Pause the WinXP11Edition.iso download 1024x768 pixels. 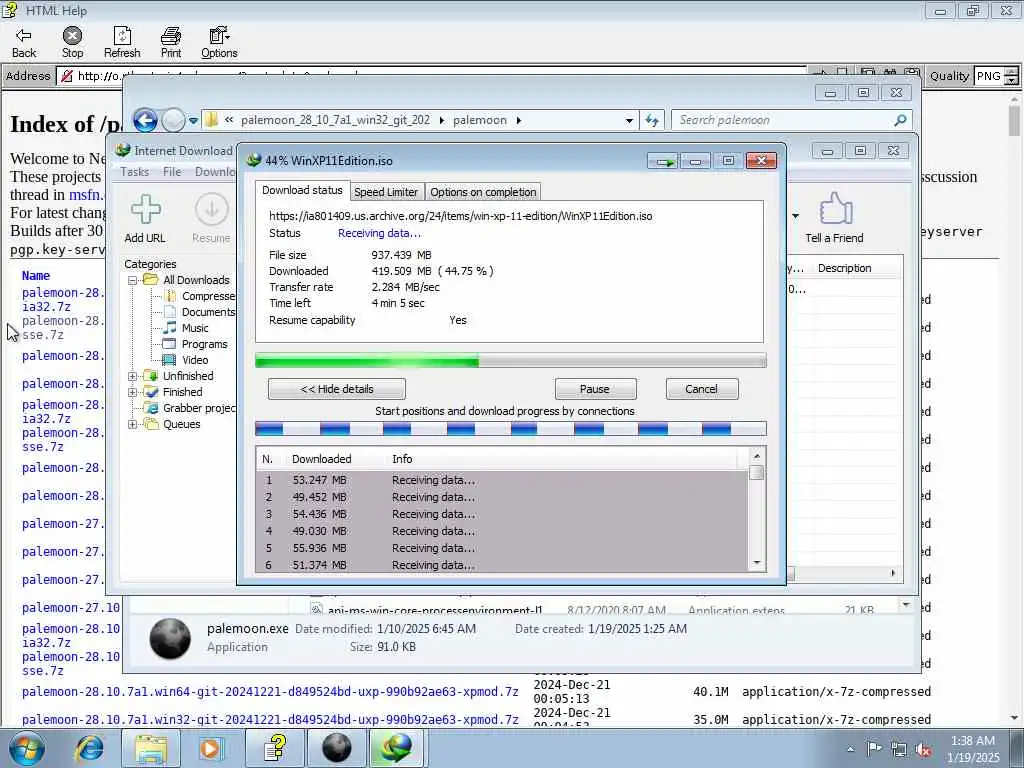(x=595, y=389)
